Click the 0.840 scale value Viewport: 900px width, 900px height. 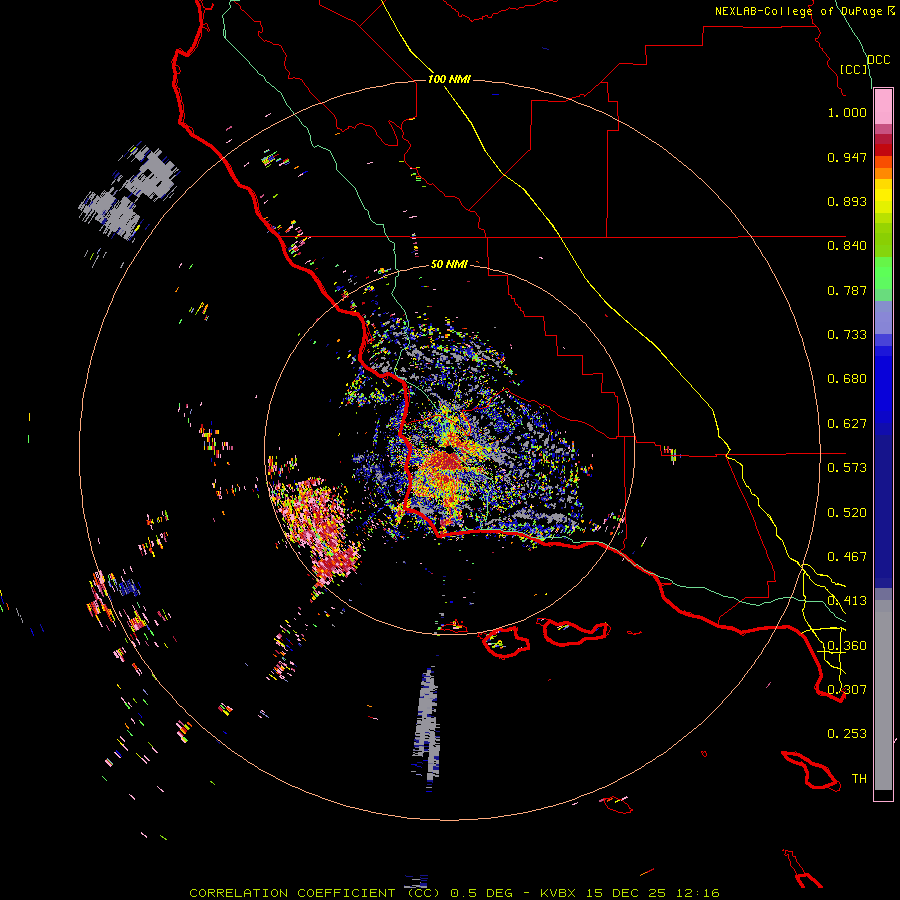[x=847, y=246]
